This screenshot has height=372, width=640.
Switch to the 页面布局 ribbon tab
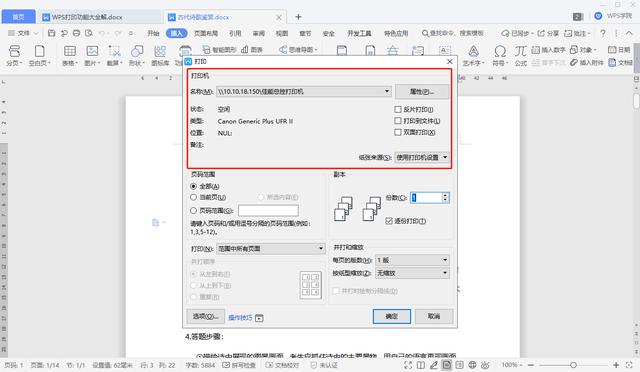coord(206,33)
